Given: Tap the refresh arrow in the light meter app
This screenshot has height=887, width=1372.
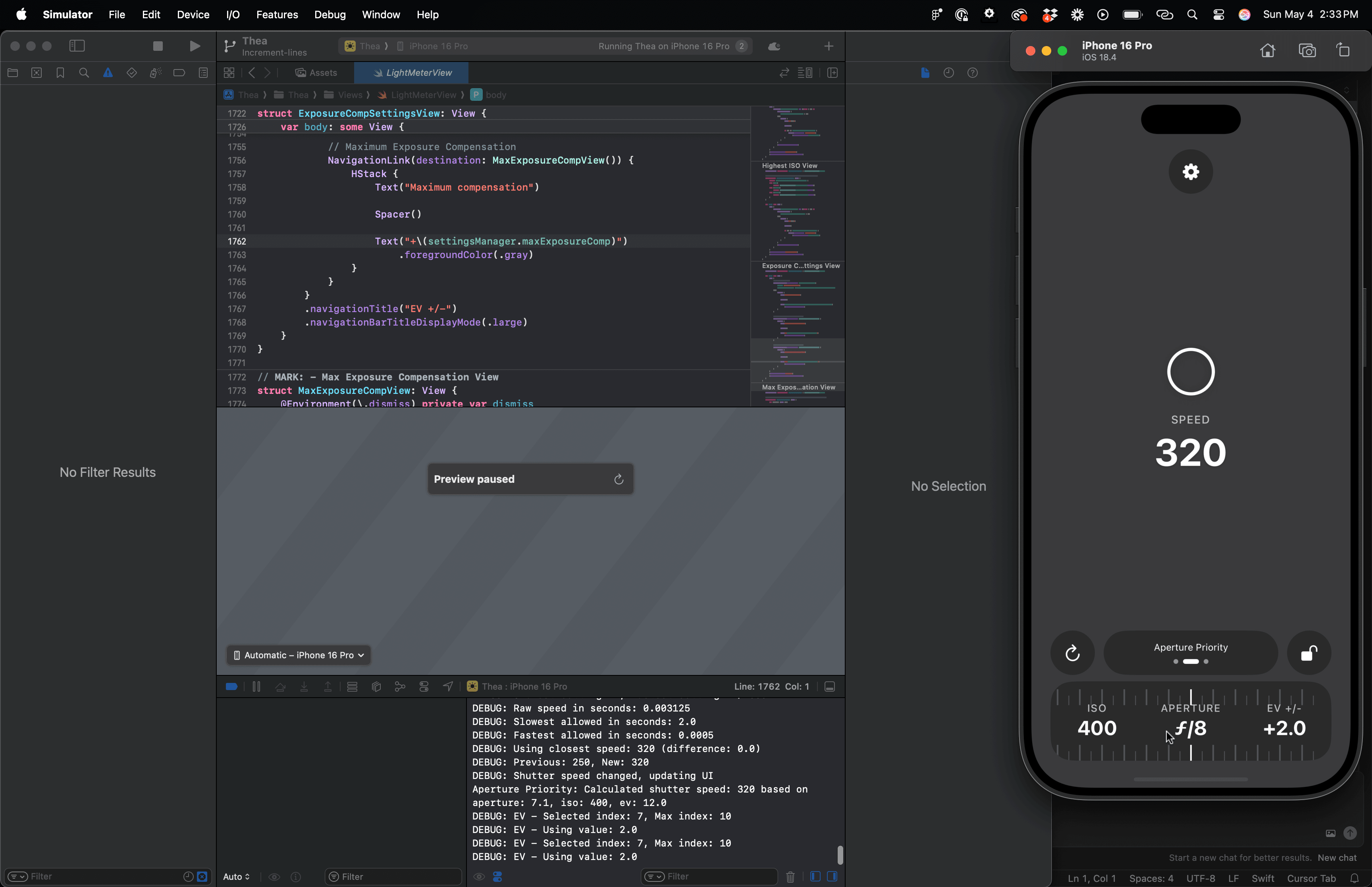Looking at the screenshot, I should click(x=1072, y=653).
